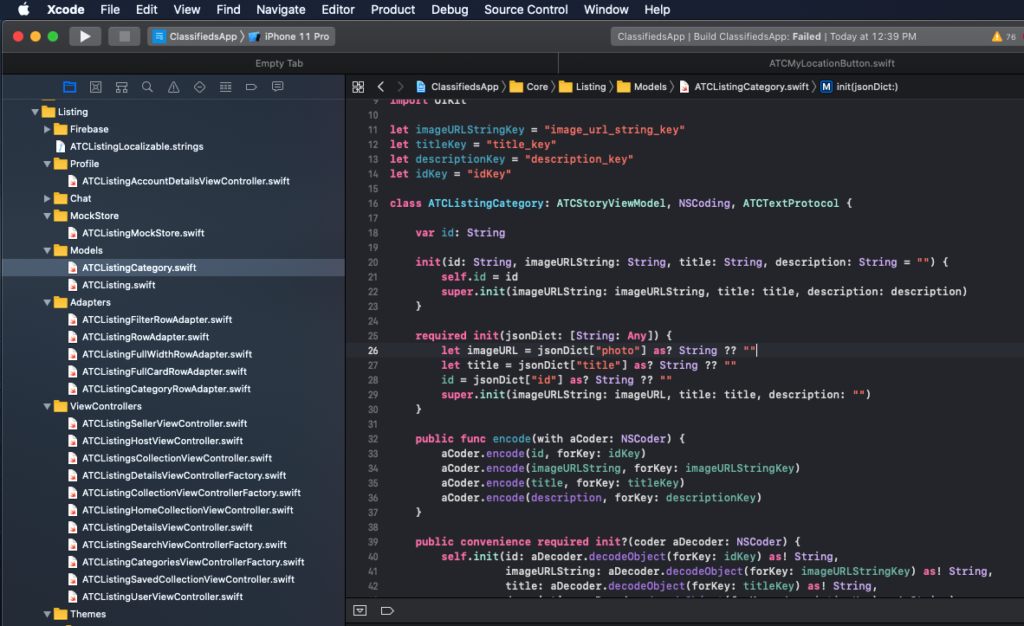Toggle the debug area visibility
Screen dimensions: 1024x626
pos(359,610)
